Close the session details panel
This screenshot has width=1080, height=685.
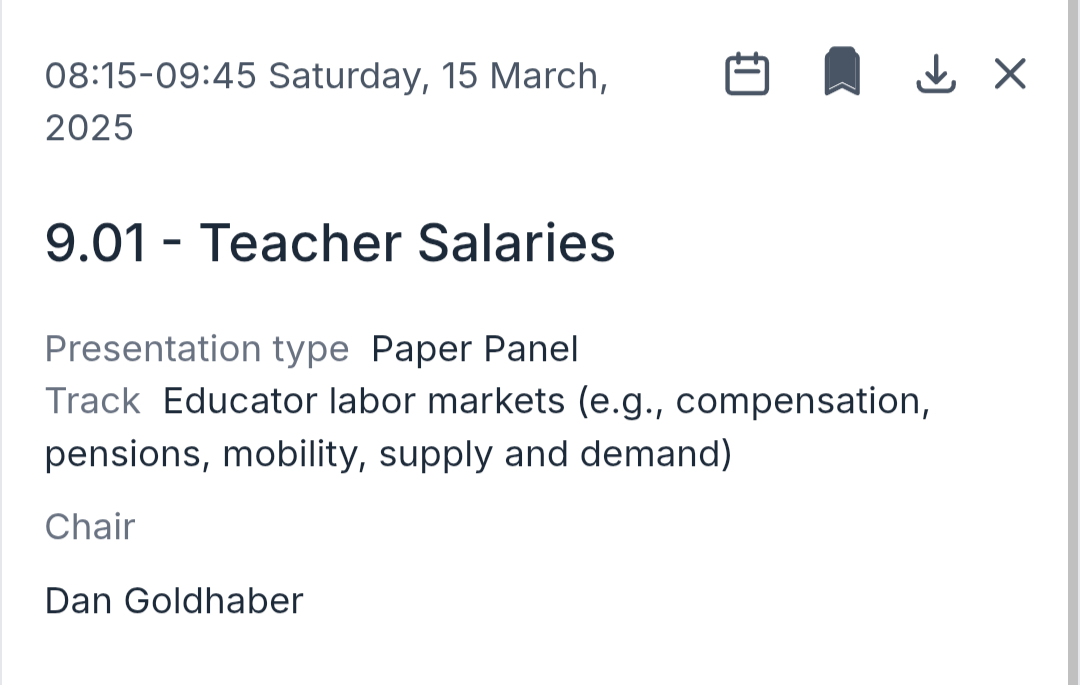tap(1010, 74)
